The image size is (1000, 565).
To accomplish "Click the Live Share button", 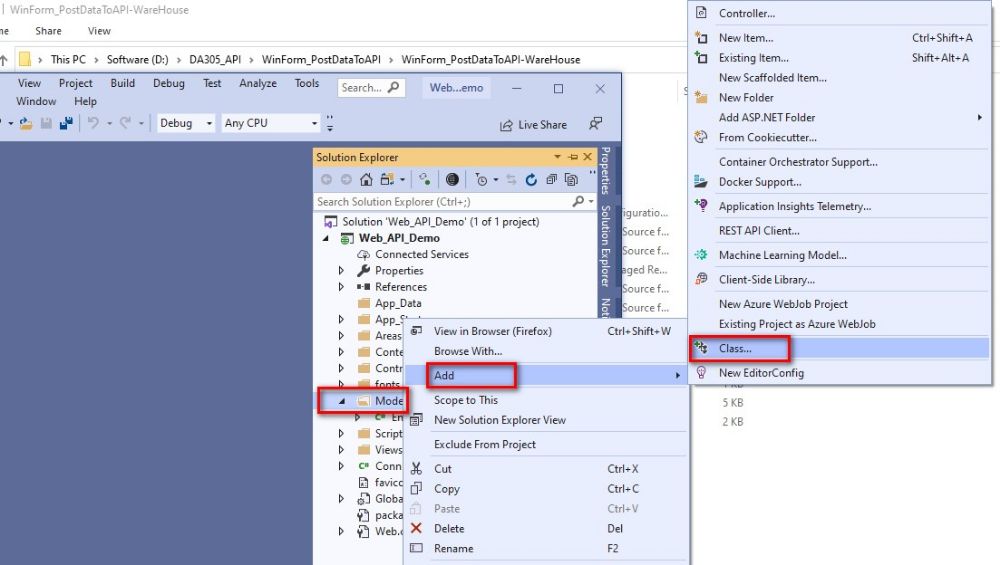I will [x=534, y=125].
